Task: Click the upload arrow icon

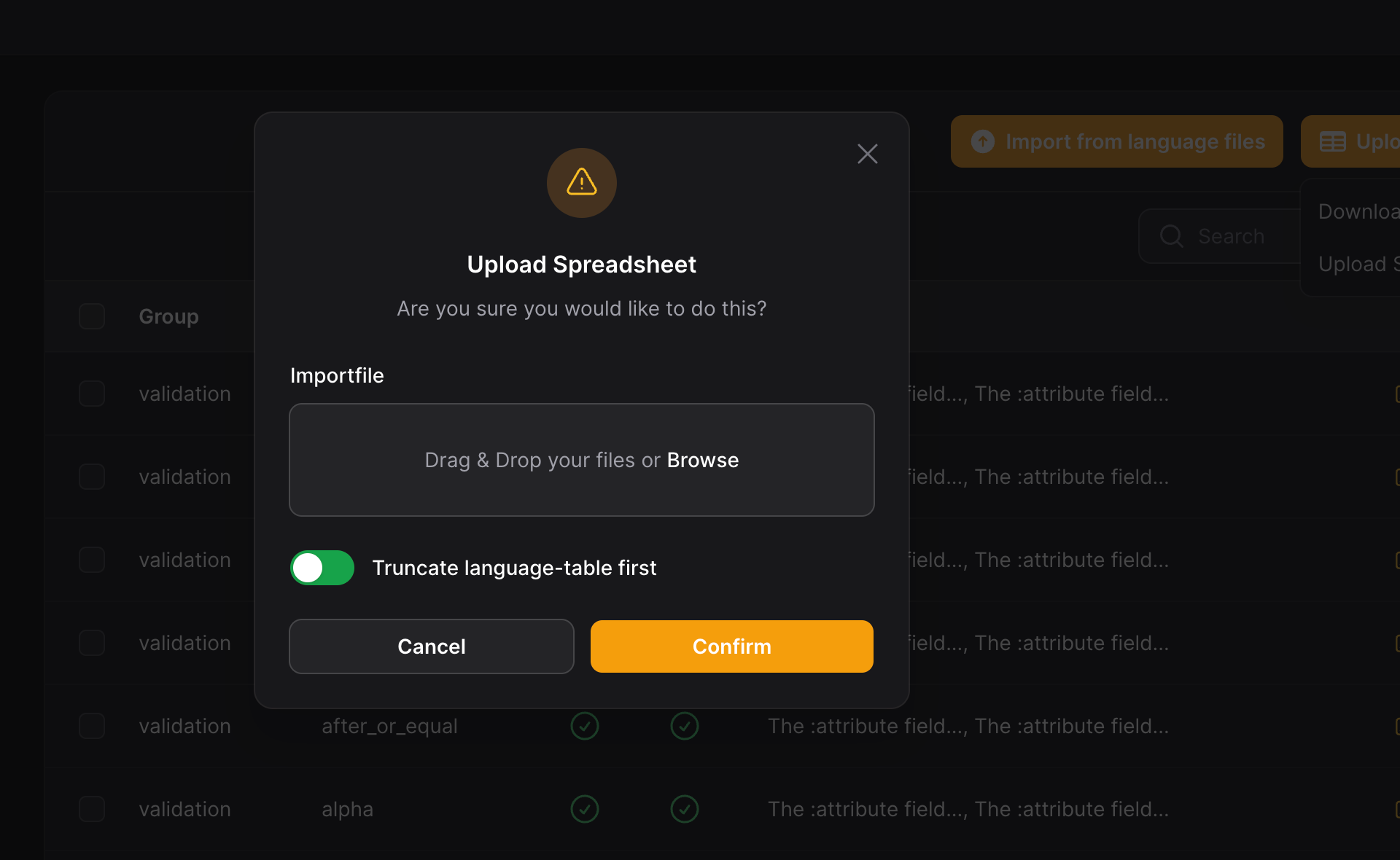Action: click(x=983, y=141)
